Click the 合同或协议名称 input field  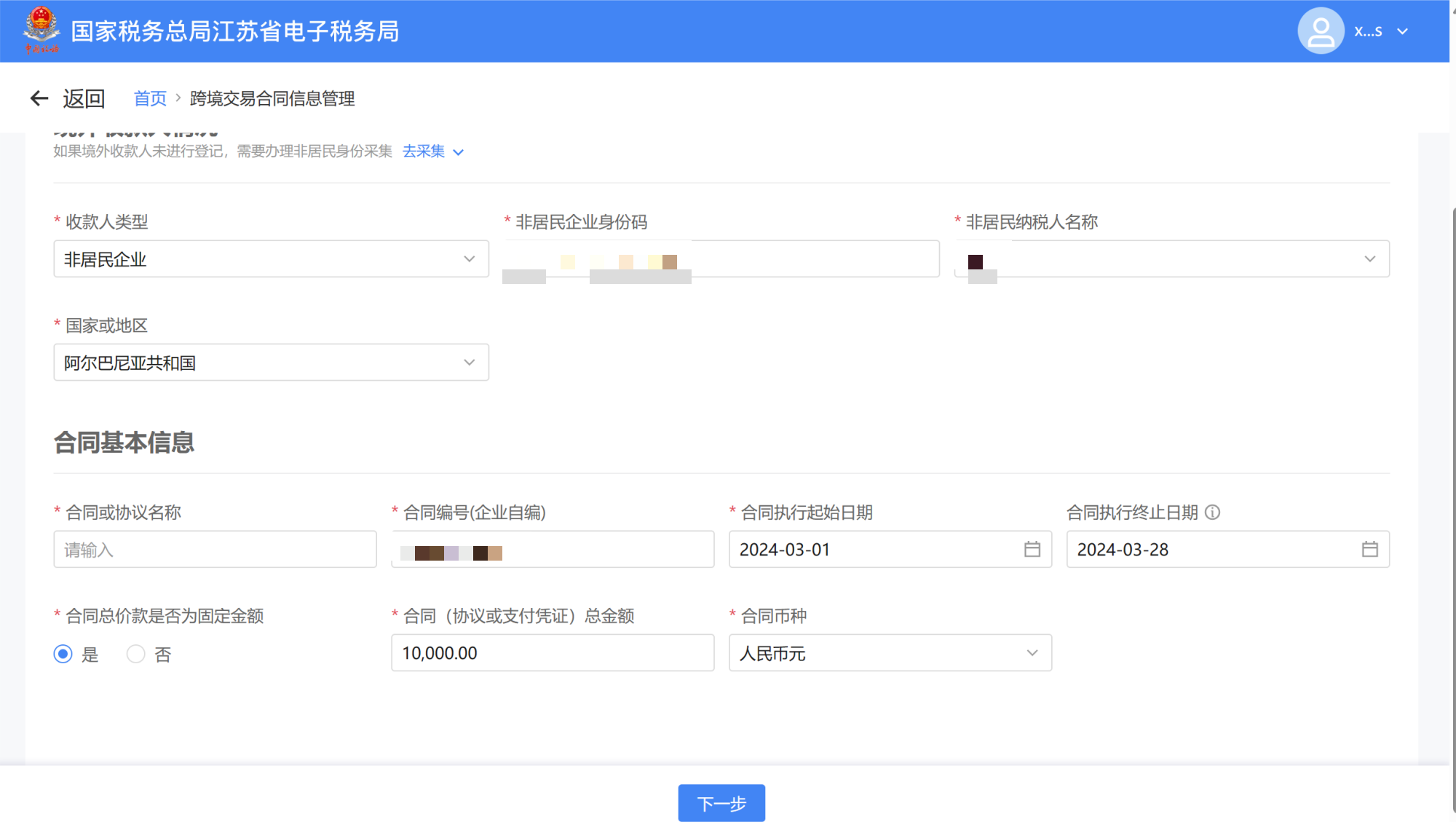click(215, 550)
